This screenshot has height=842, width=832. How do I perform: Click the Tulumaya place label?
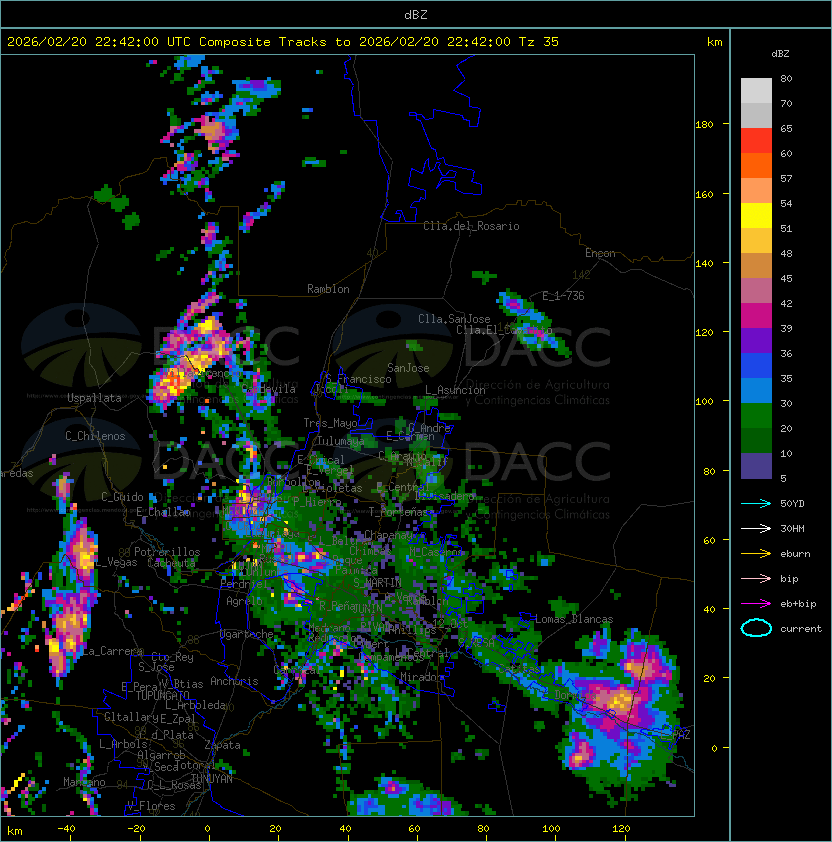click(341, 441)
